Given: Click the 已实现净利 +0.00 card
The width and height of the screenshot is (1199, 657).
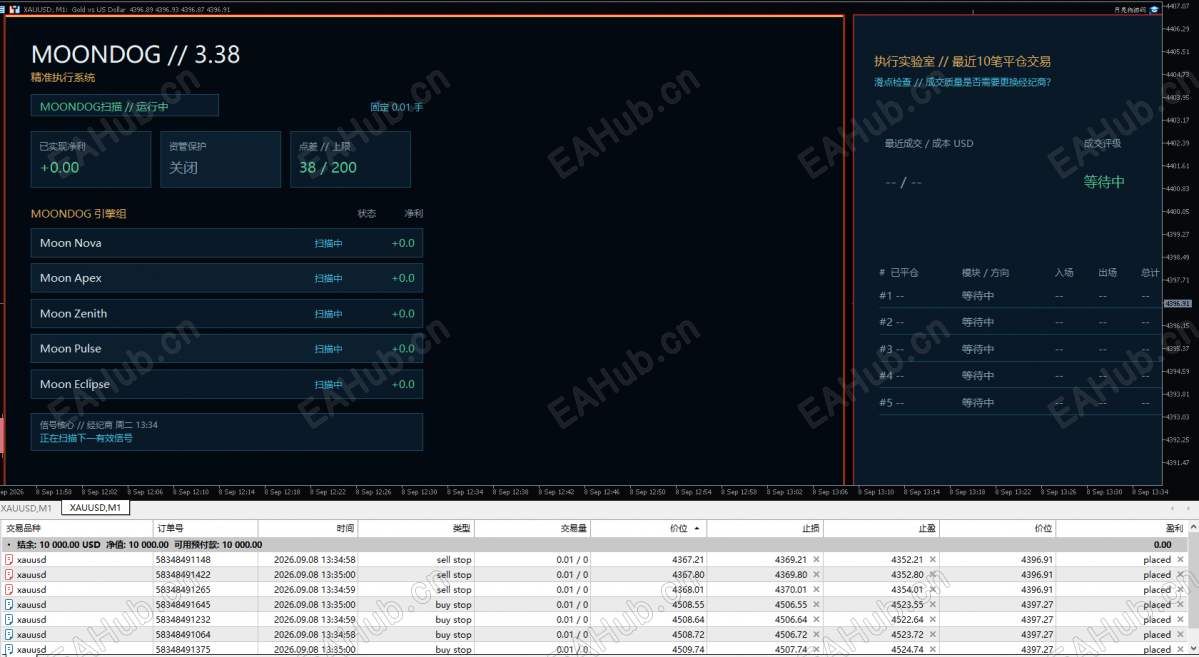Looking at the screenshot, I should [91, 159].
